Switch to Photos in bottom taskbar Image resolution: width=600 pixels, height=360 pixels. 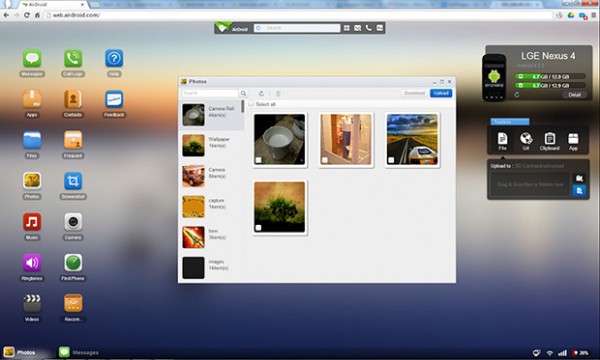(x=20, y=352)
